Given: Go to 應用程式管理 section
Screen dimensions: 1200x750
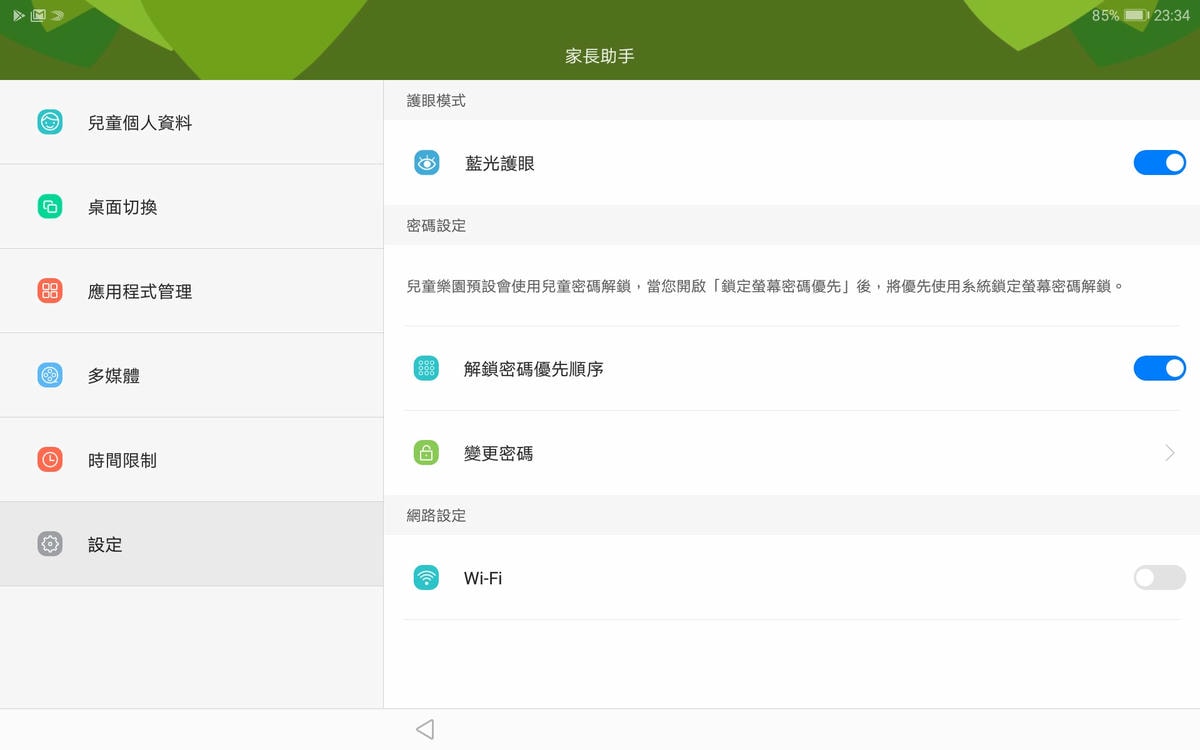Looking at the screenshot, I should pyautogui.click(x=191, y=291).
